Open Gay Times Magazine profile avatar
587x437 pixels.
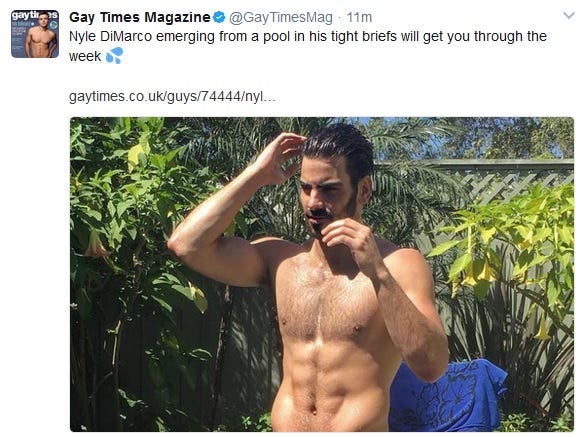pyautogui.click(x=35, y=34)
